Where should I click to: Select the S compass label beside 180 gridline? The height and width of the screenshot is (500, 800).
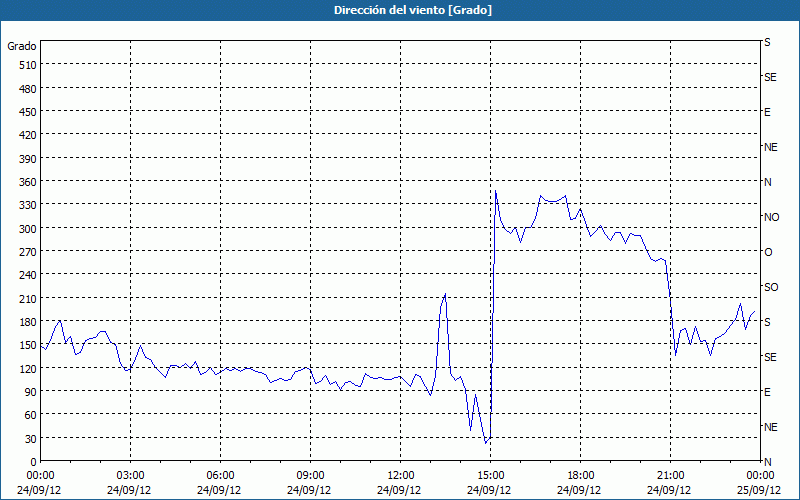pos(767,322)
